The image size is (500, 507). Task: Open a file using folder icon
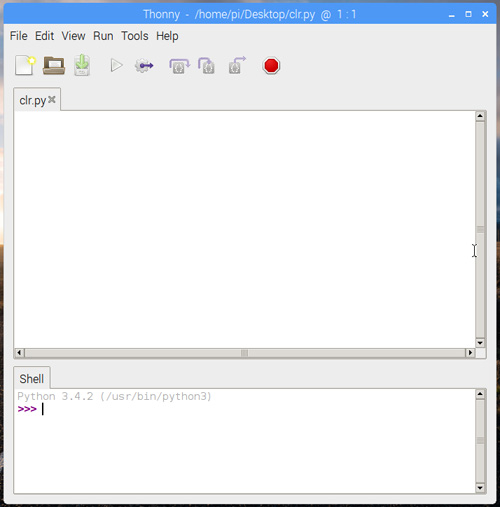(54, 66)
